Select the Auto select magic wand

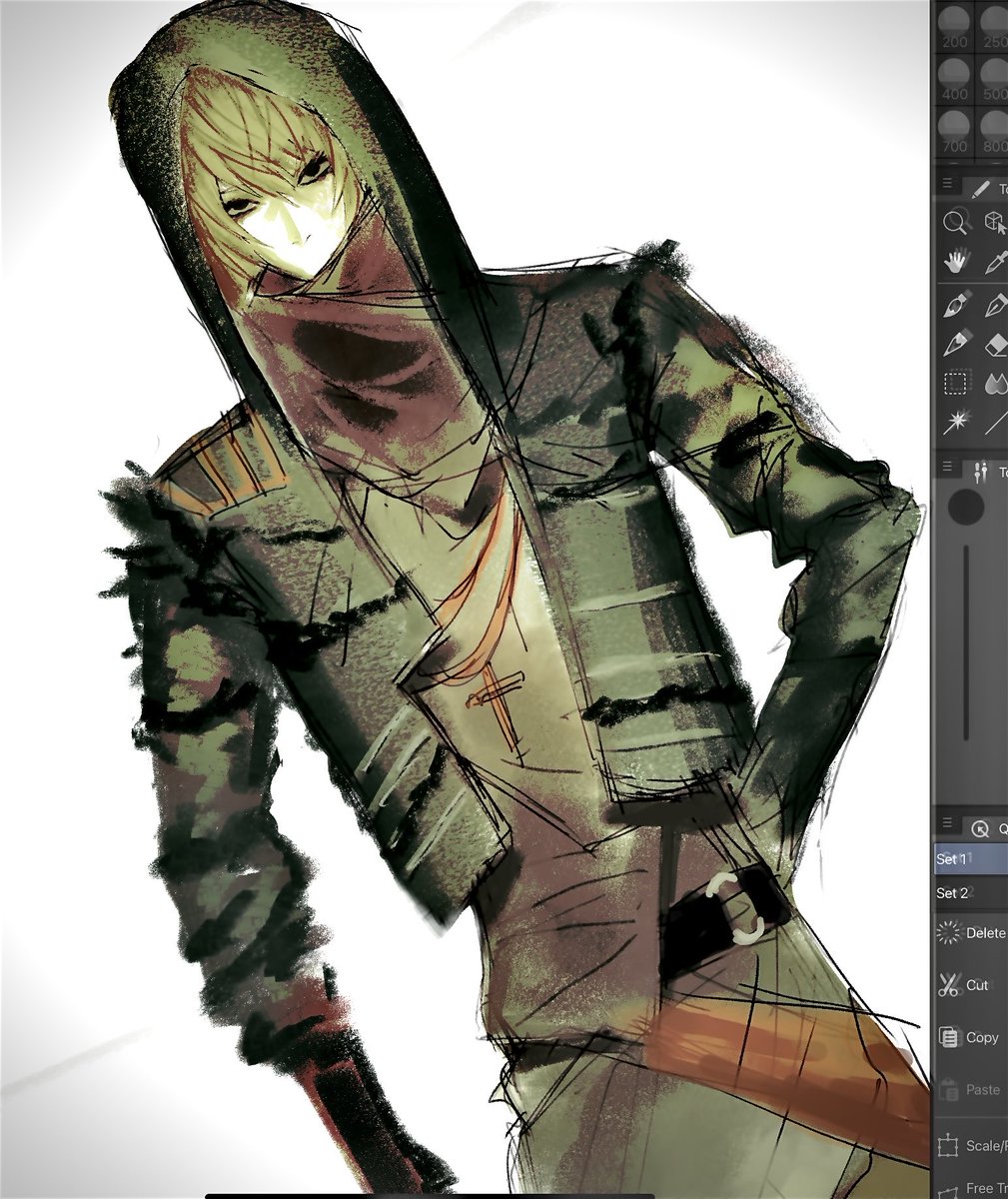click(x=957, y=423)
